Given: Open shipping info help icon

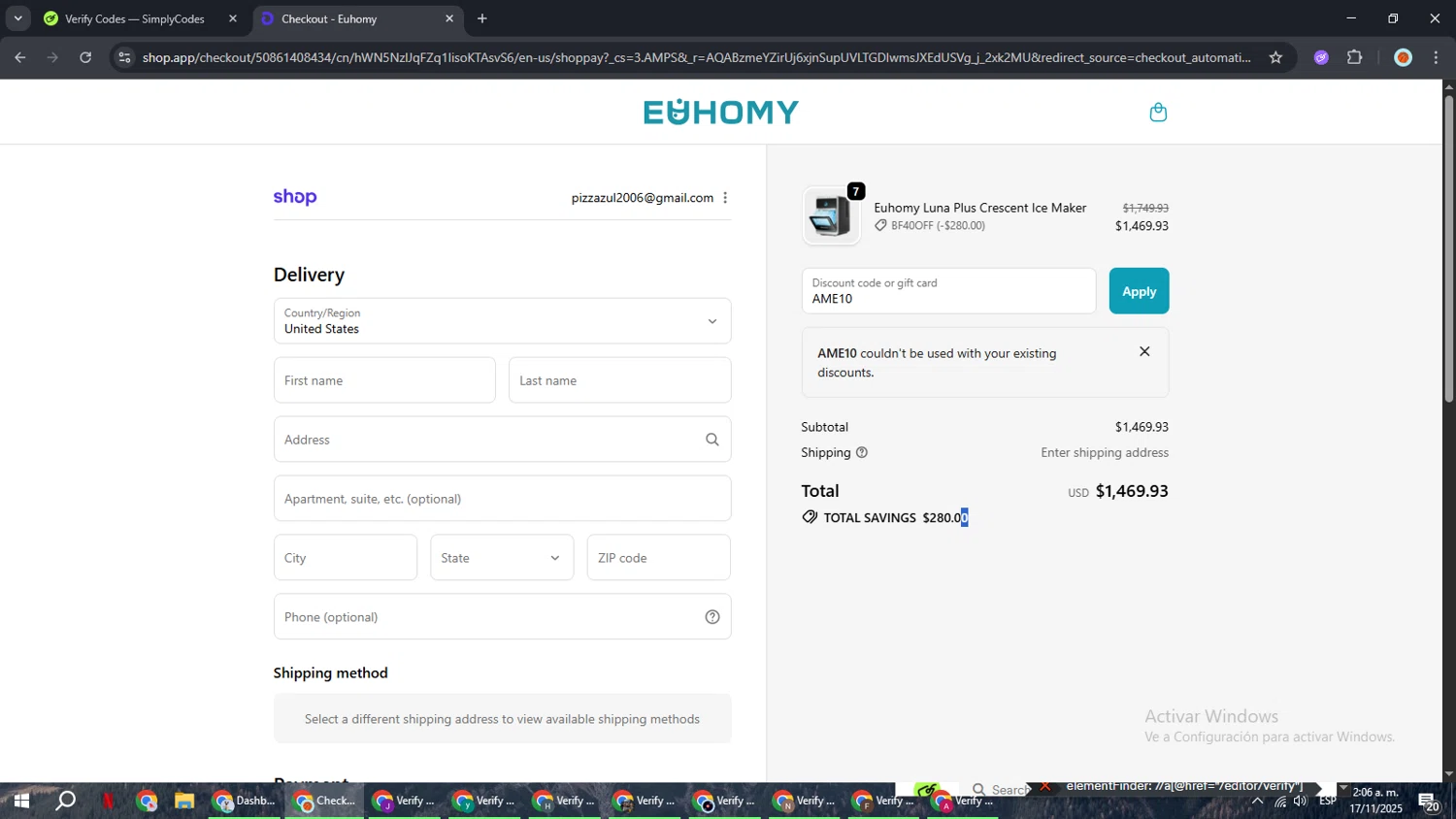Looking at the screenshot, I should [x=861, y=452].
